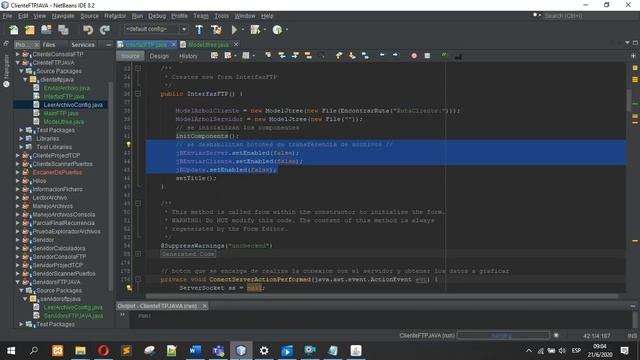This screenshot has width=640, height=360.
Task: Run the project with the green play icon
Action: point(234,30)
